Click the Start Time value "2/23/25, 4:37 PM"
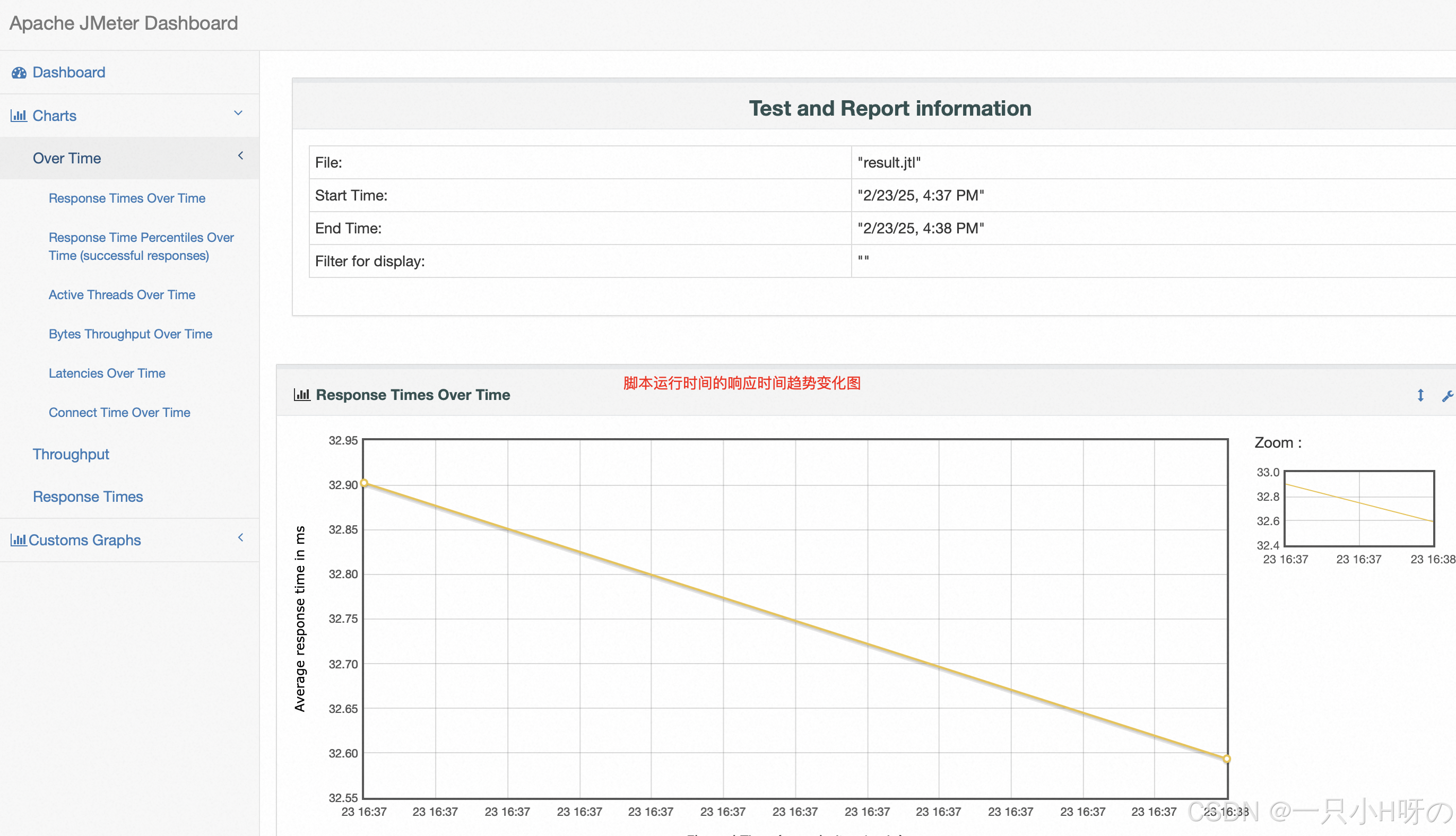This screenshot has height=836, width=1456. tap(921, 196)
